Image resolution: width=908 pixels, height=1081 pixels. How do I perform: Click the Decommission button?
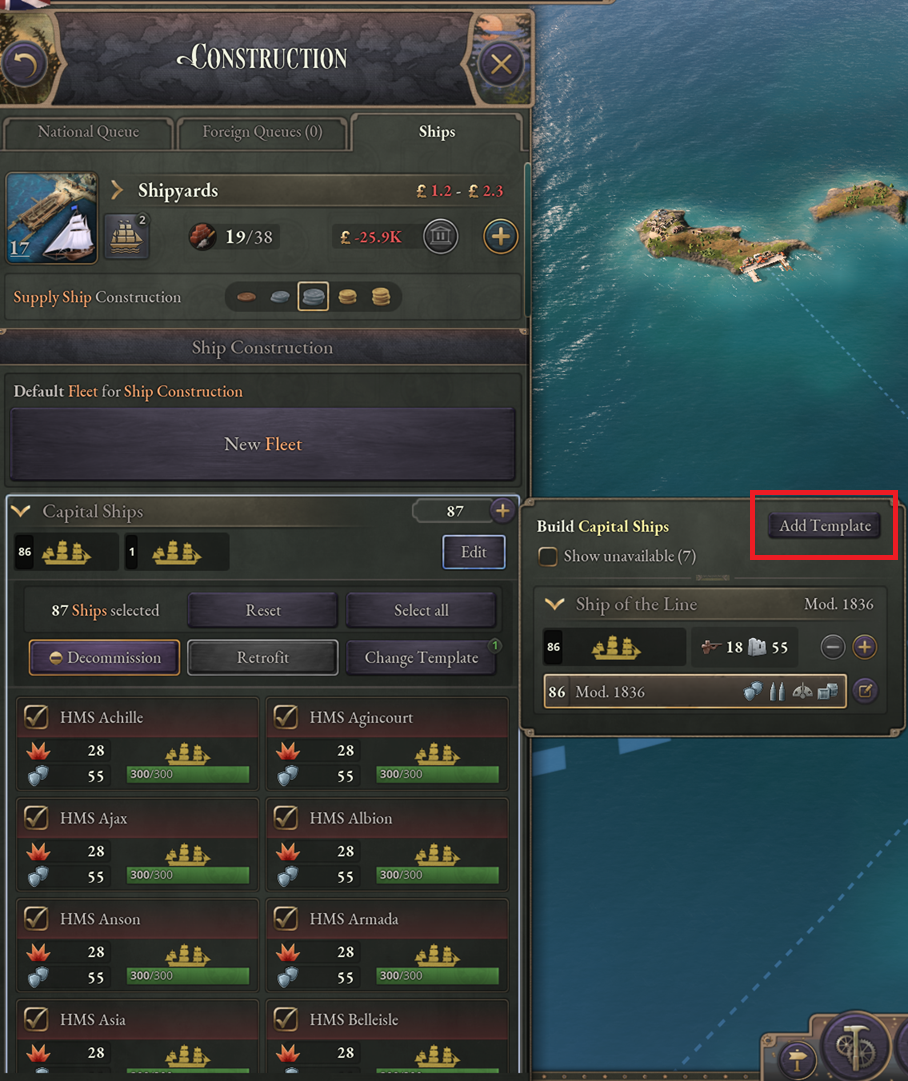coord(105,657)
